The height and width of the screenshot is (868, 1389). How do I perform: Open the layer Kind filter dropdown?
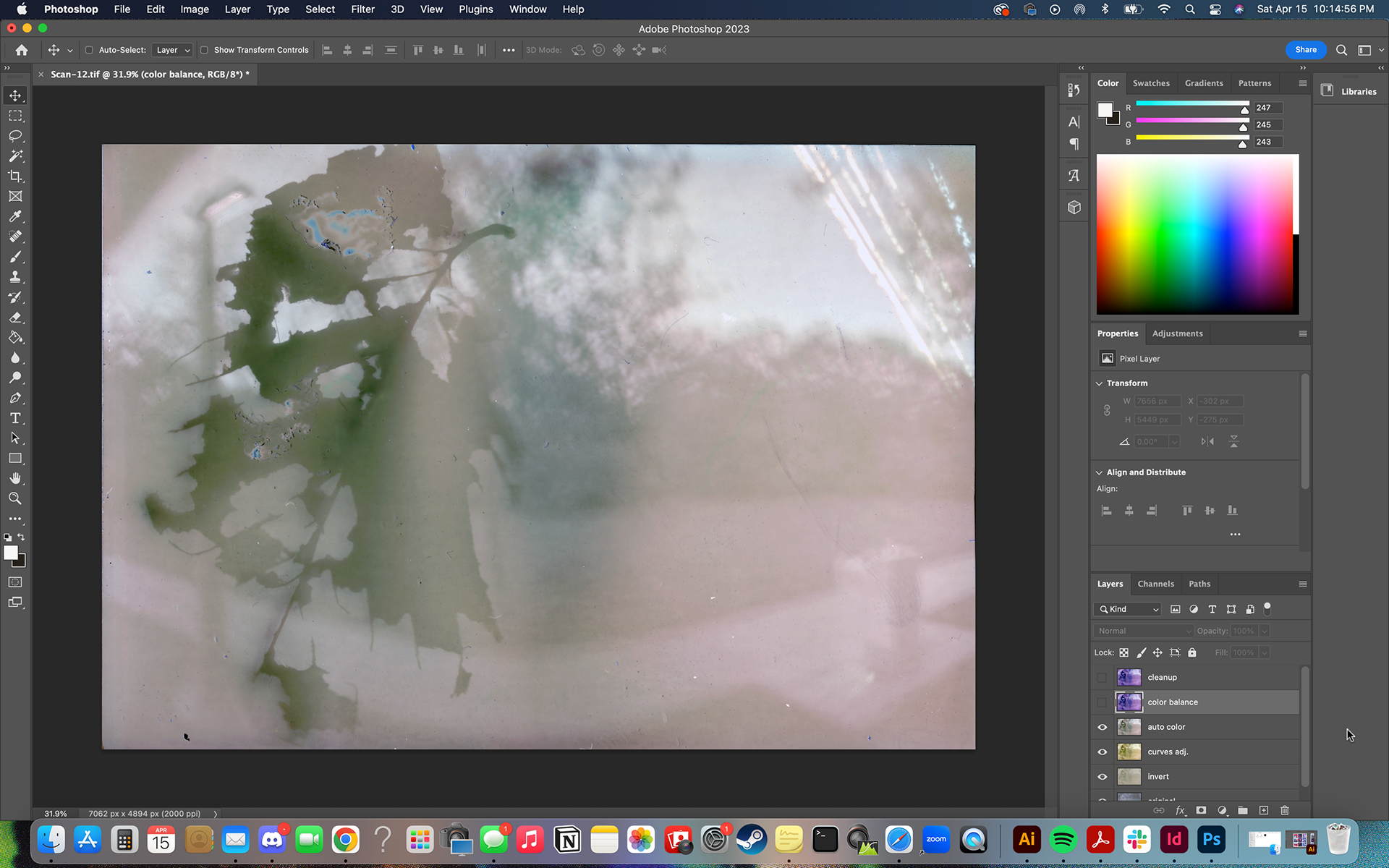pos(1126,609)
